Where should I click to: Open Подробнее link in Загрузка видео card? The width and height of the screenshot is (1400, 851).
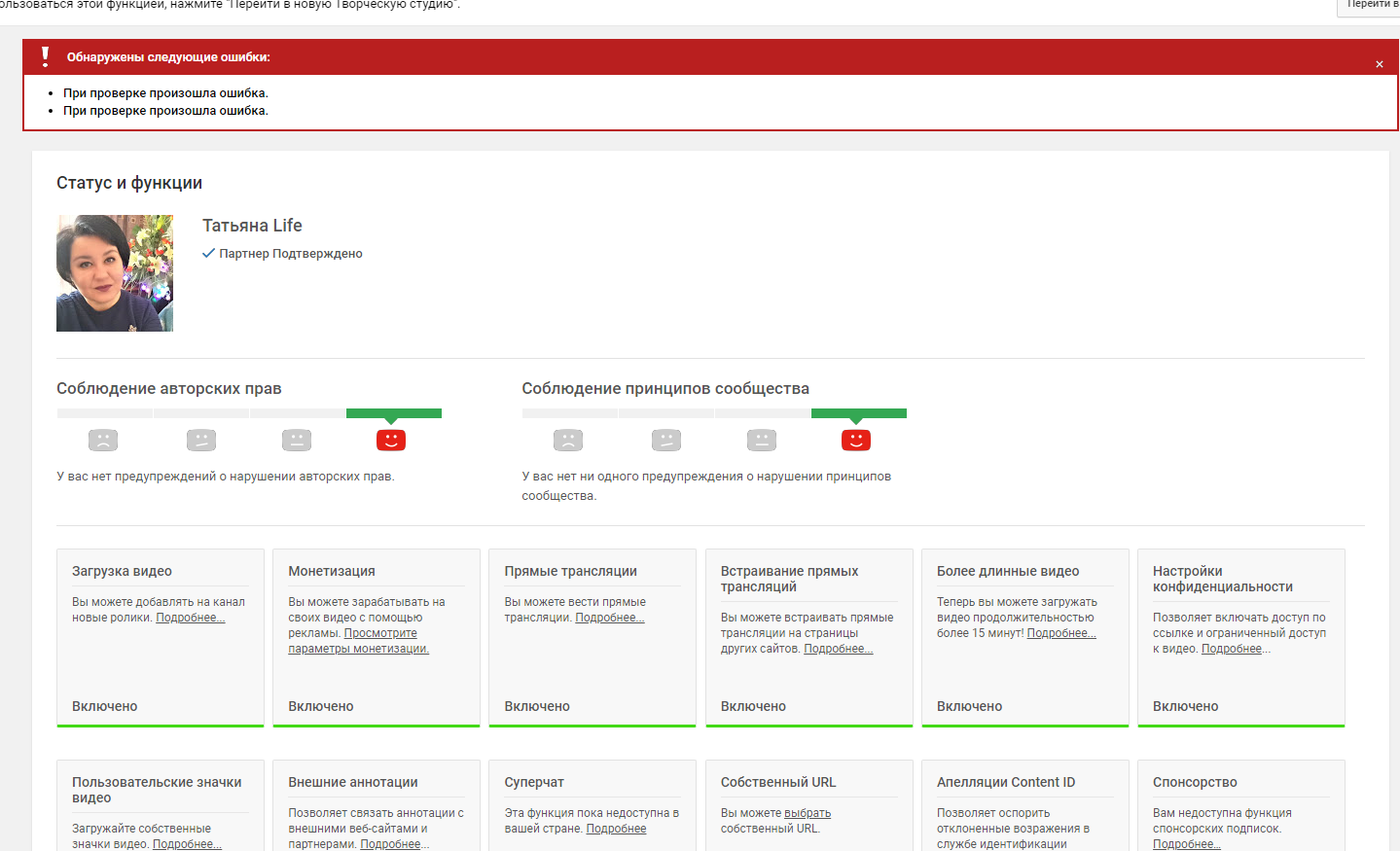(x=191, y=618)
